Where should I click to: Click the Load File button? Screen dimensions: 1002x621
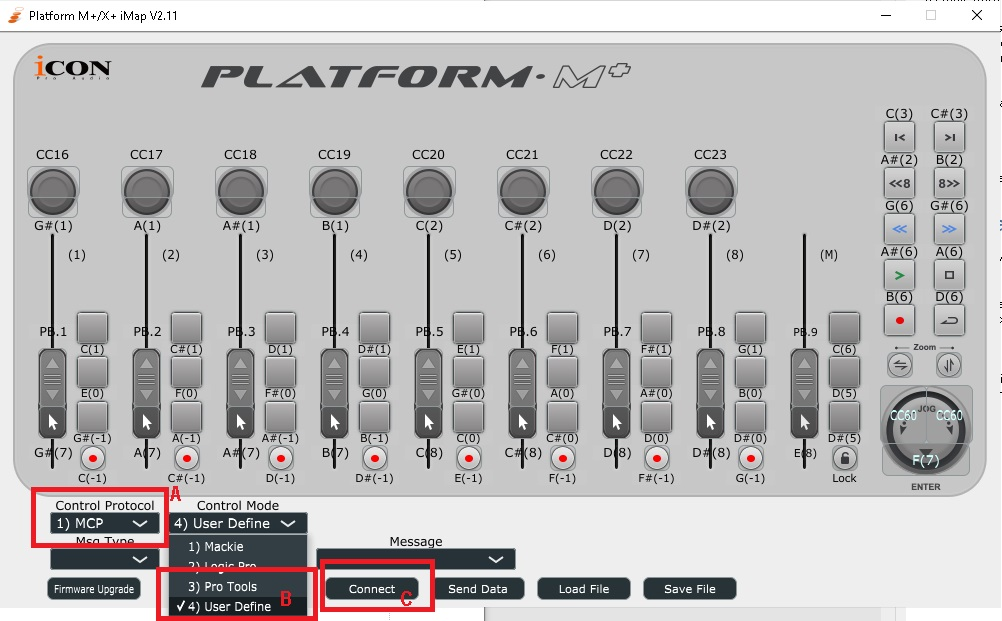(x=583, y=589)
